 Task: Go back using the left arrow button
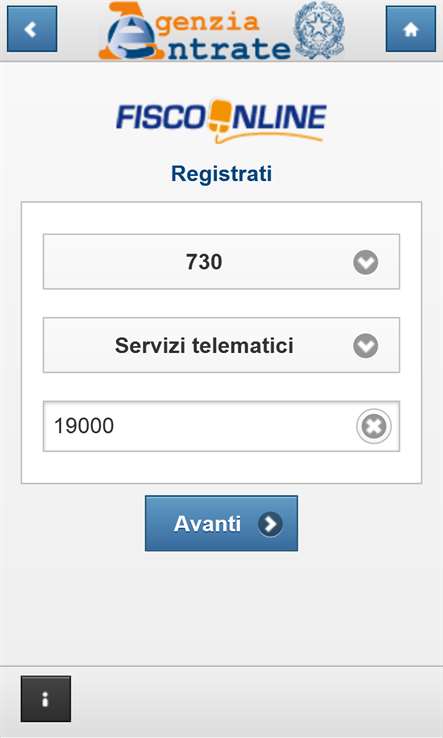click(32, 29)
